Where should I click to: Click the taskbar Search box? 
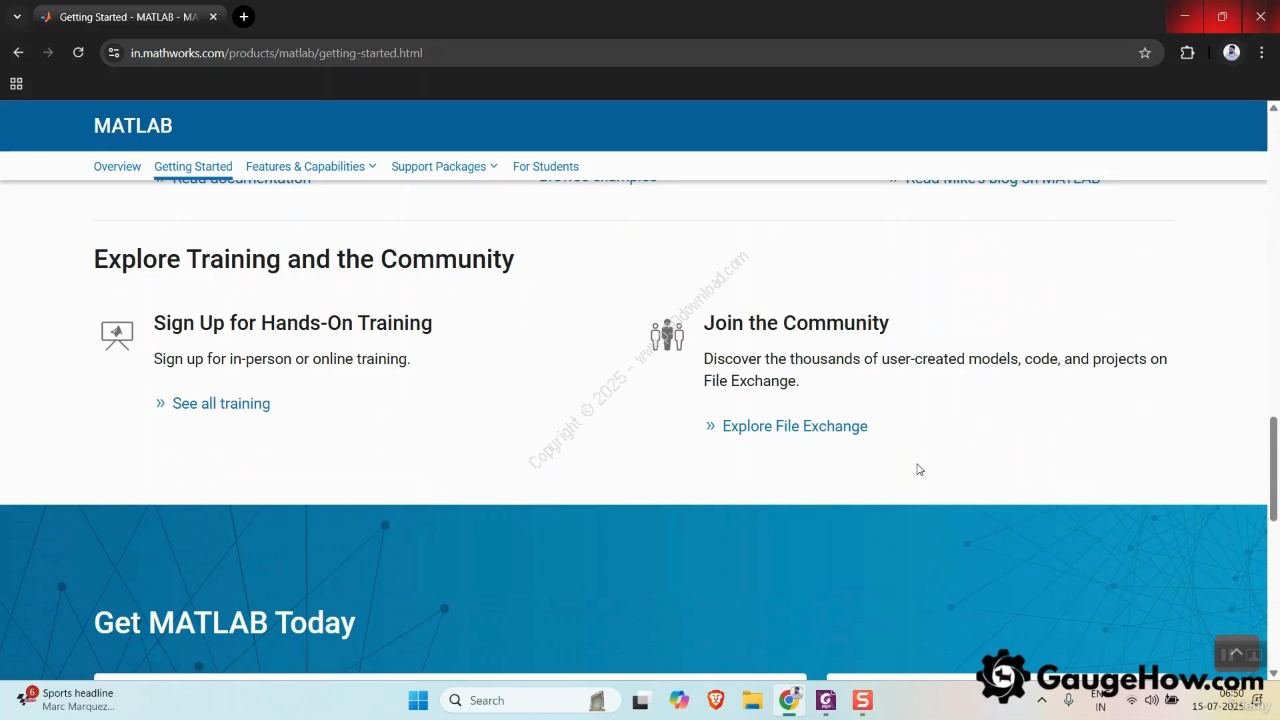point(530,701)
